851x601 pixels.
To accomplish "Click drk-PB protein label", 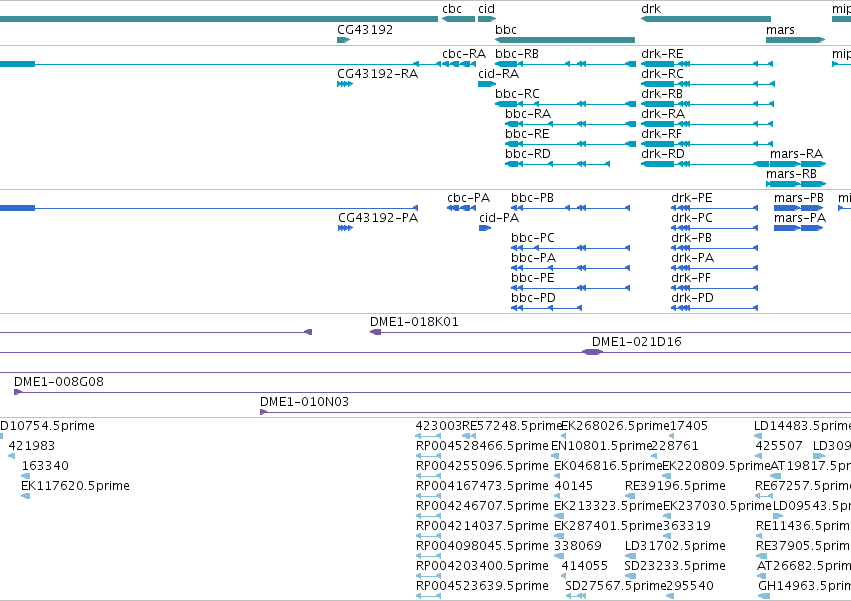I will coord(691,238).
